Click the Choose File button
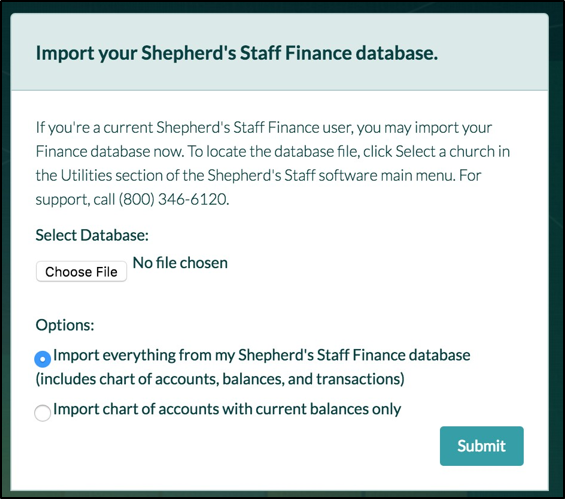 [x=81, y=271]
